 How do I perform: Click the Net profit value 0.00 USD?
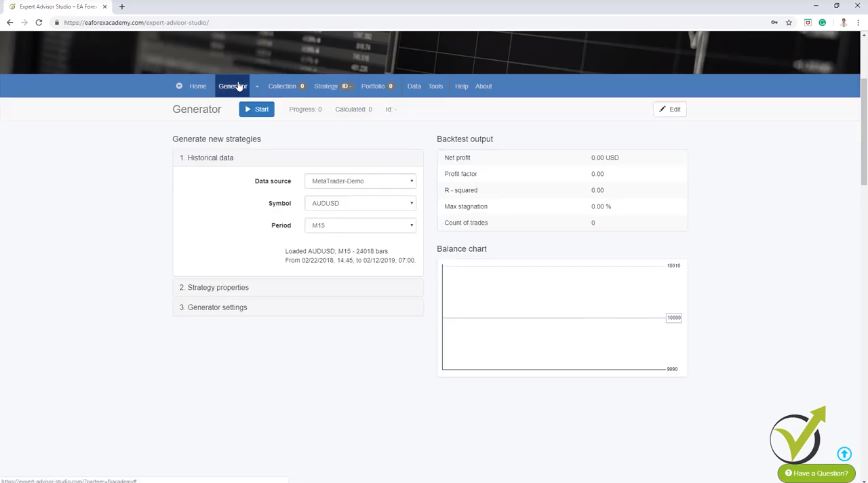click(x=604, y=158)
